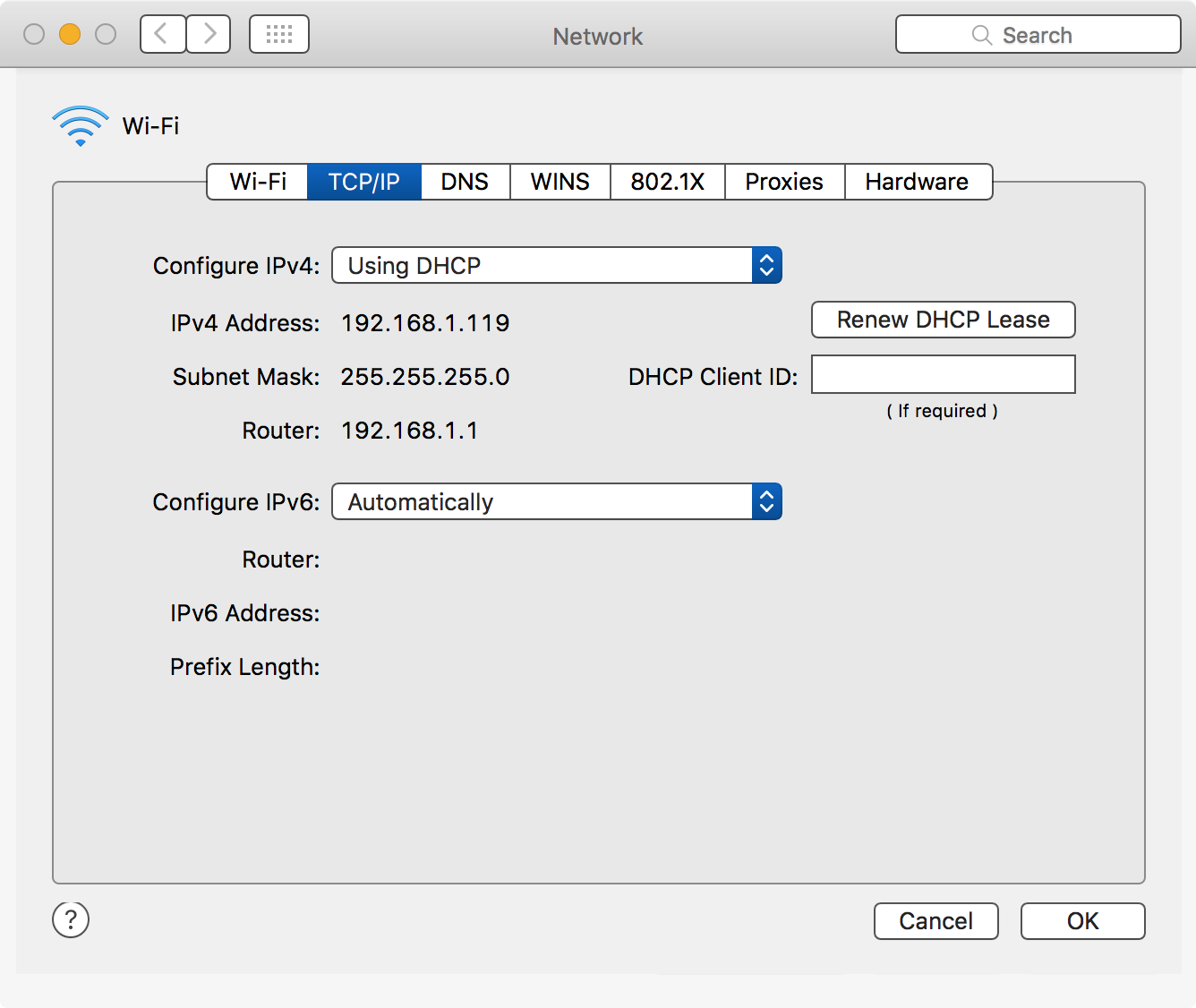
Task: Show all preferences grid icon
Action: [x=279, y=35]
